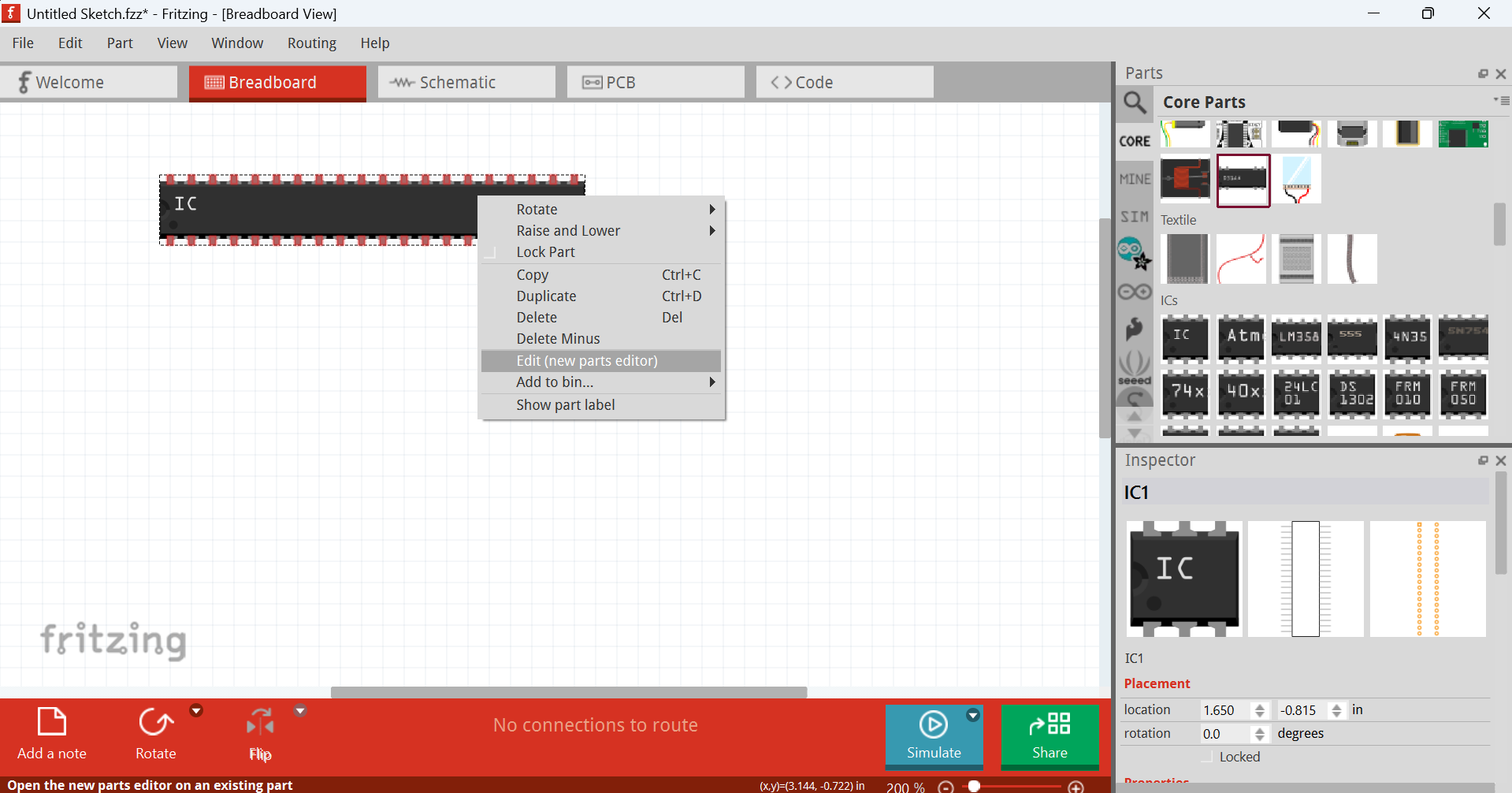Select the red conductive thread textile part

(1241, 259)
